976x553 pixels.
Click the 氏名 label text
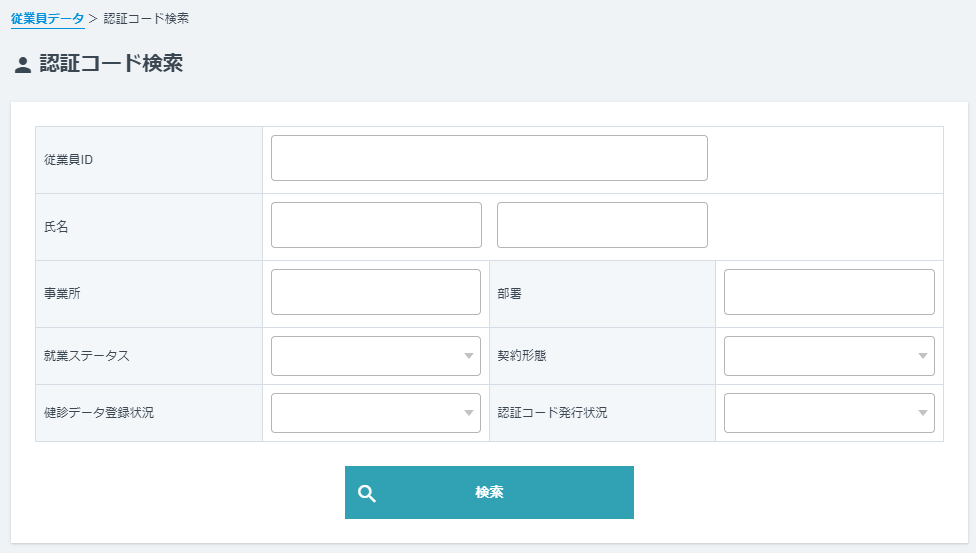pyautogui.click(x=56, y=227)
